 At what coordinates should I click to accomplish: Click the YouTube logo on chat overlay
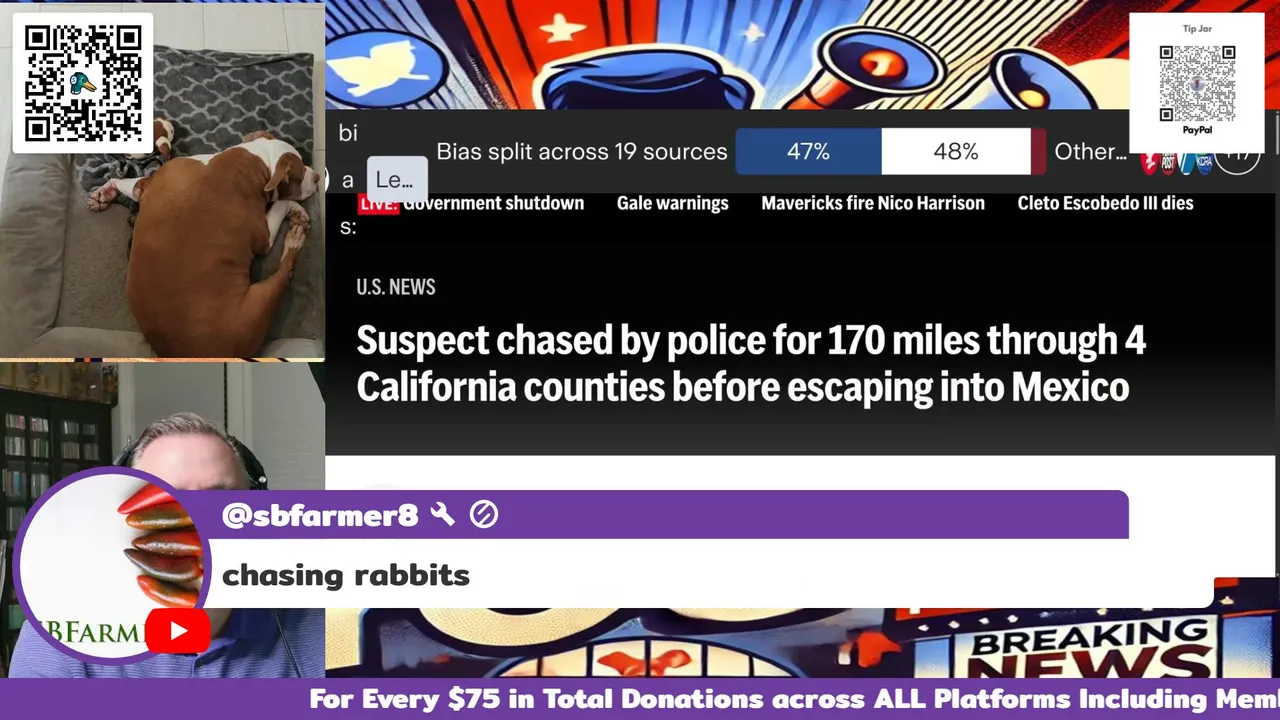[178, 632]
